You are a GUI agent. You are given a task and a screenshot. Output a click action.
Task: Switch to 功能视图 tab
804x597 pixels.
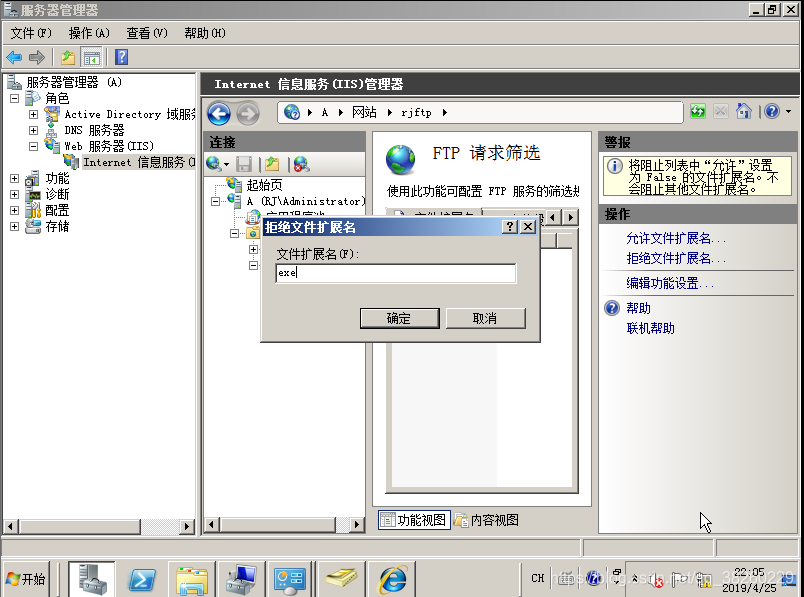(414, 520)
